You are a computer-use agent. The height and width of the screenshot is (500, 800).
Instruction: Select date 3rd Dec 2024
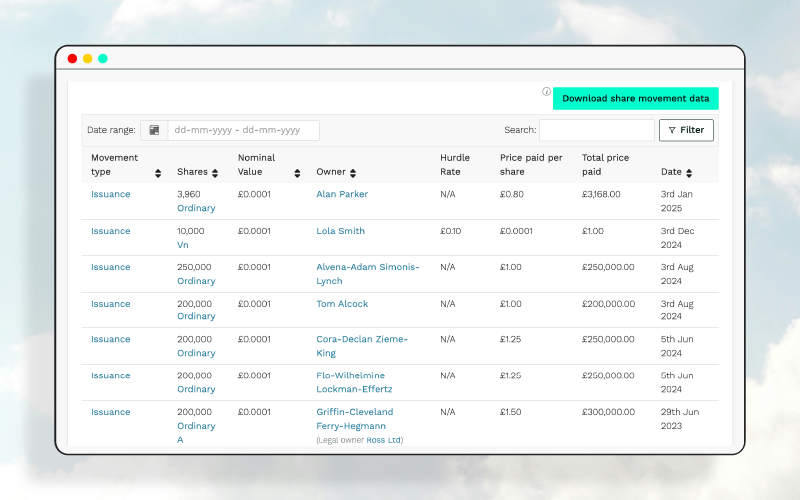click(x=677, y=238)
